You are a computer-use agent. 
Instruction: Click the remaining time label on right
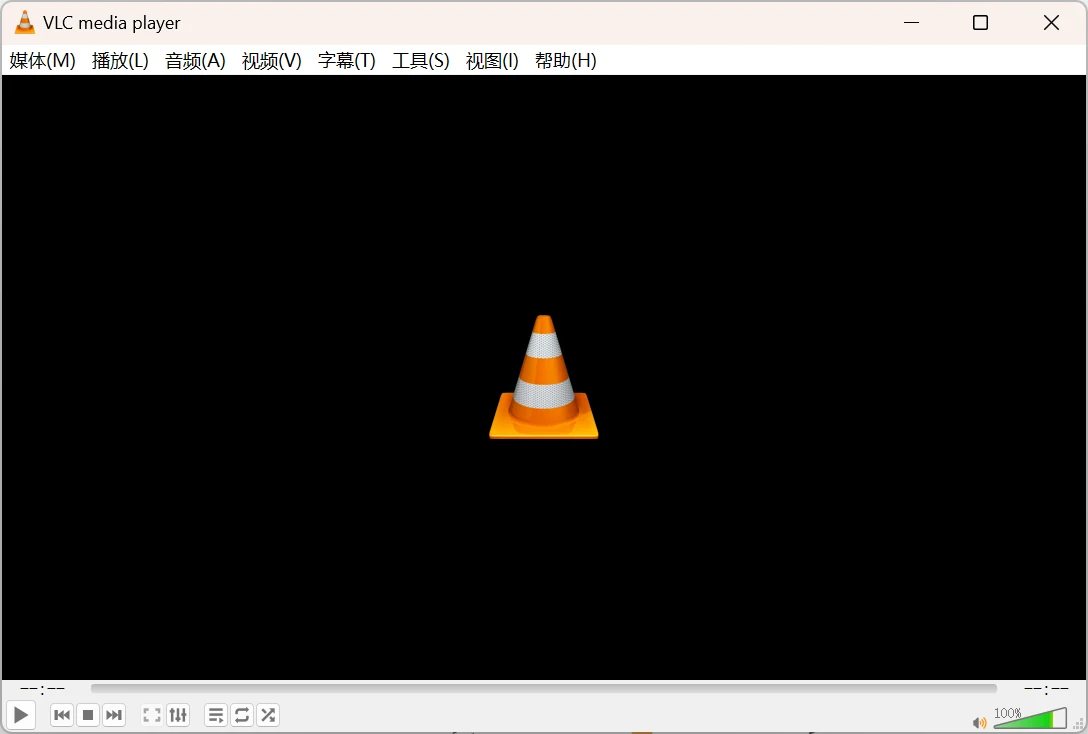click(1046, 689)
